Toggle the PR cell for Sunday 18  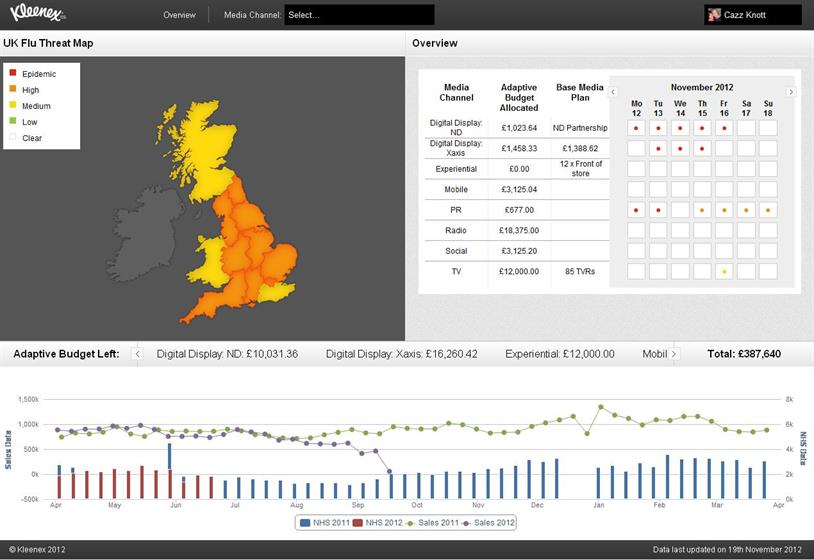pyautogui.click(x=768, y=210)
